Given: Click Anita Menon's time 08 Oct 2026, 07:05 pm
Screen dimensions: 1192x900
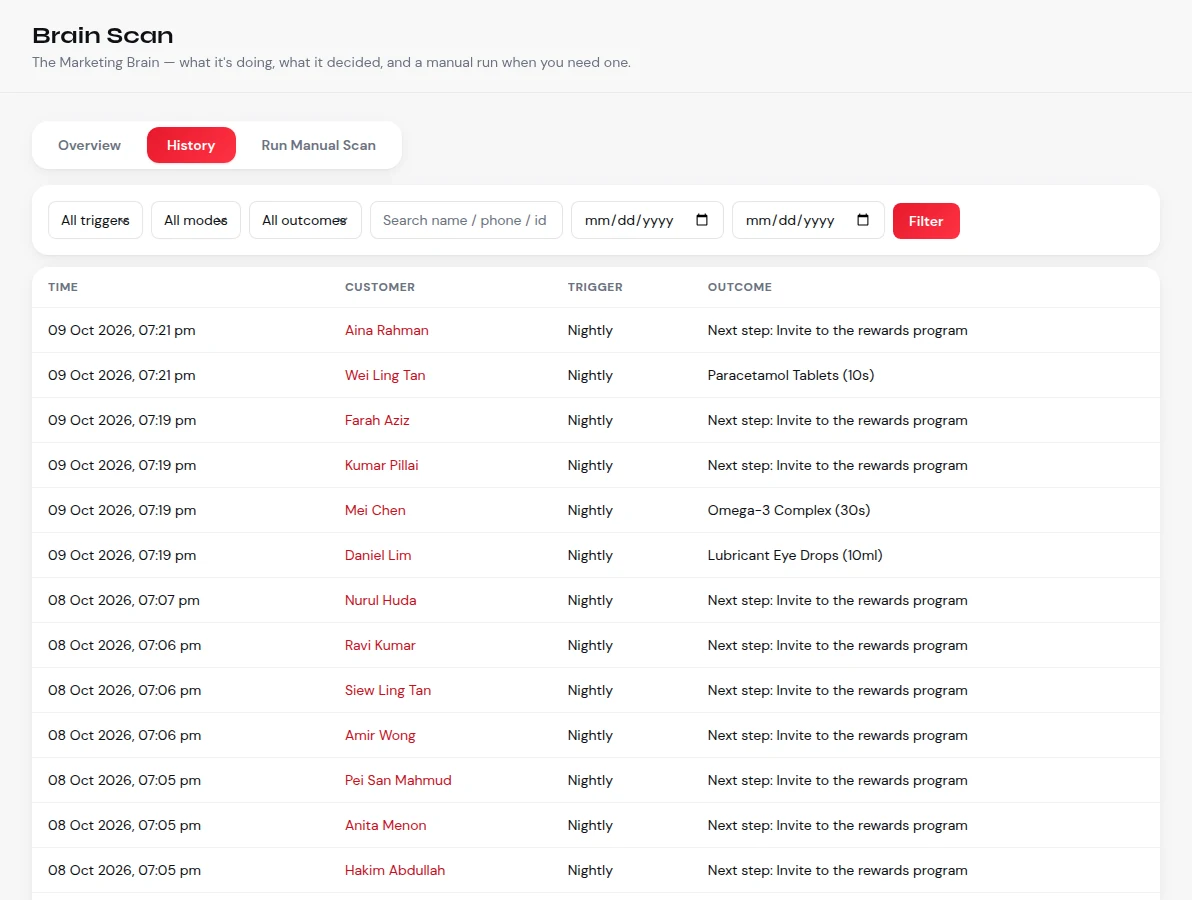Looking at the screenshot, I should point(125,825).
